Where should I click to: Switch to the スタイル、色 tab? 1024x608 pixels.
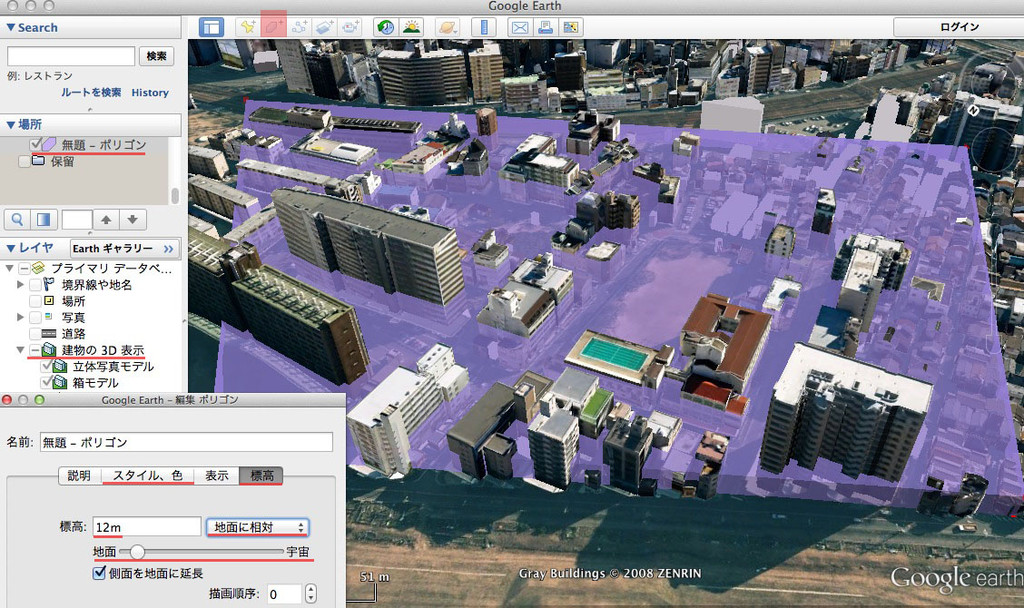(x=148, y=475)
